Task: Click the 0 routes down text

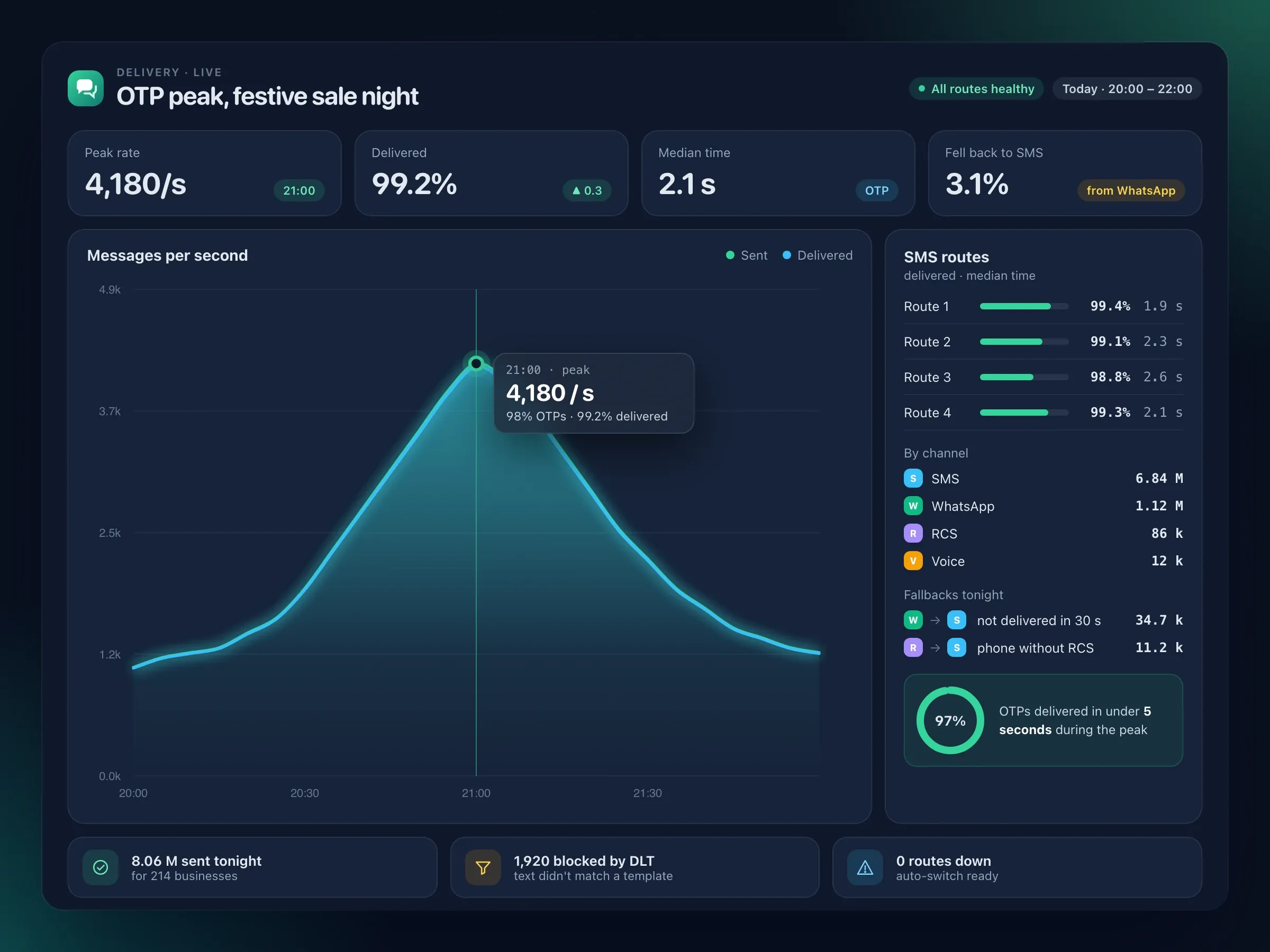Action: tap(944, 861)
